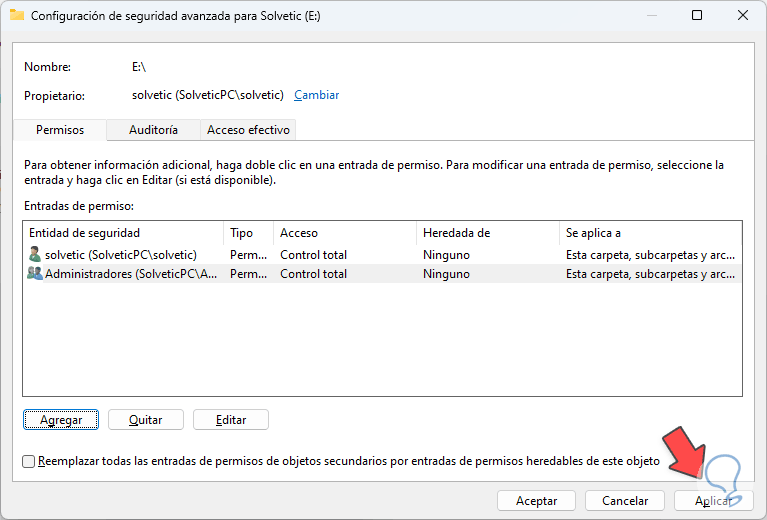This screenshot has height=520, width=767.
Task: Maximize the security settings window
Action: pyautogui.click(x=697, y=15)
